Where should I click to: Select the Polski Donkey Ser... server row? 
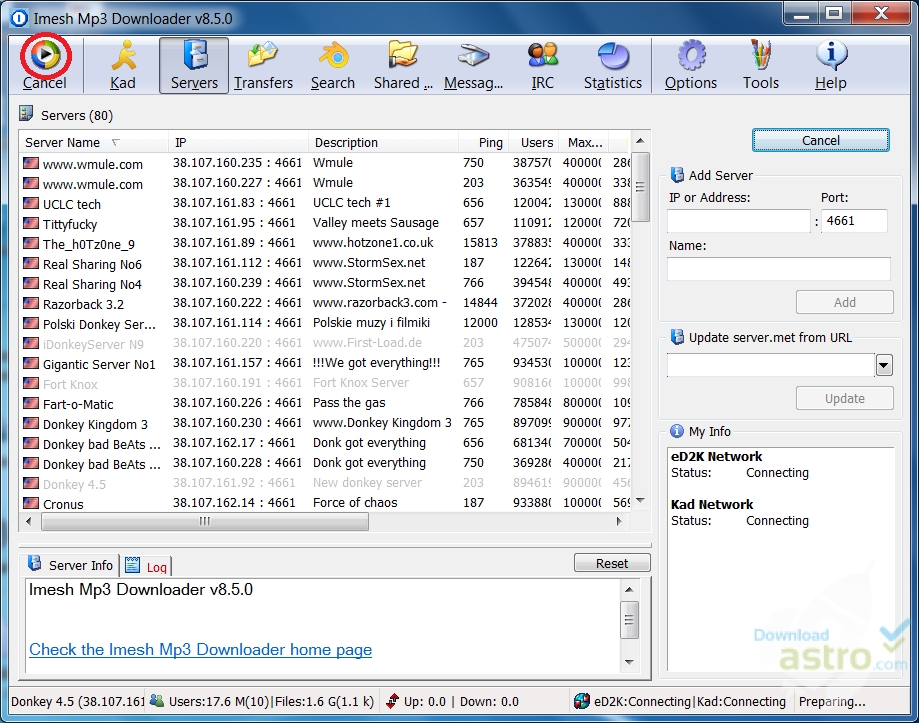pyautogui.click(x=325, y=323)
